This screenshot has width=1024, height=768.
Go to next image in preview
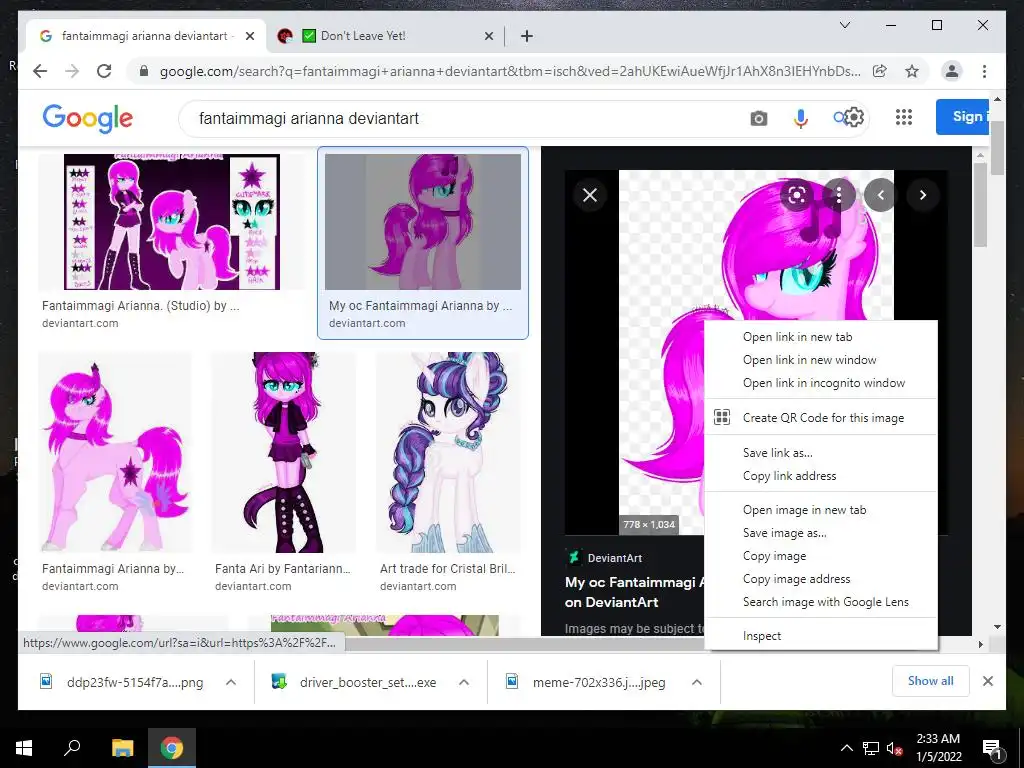pos(922,195)
